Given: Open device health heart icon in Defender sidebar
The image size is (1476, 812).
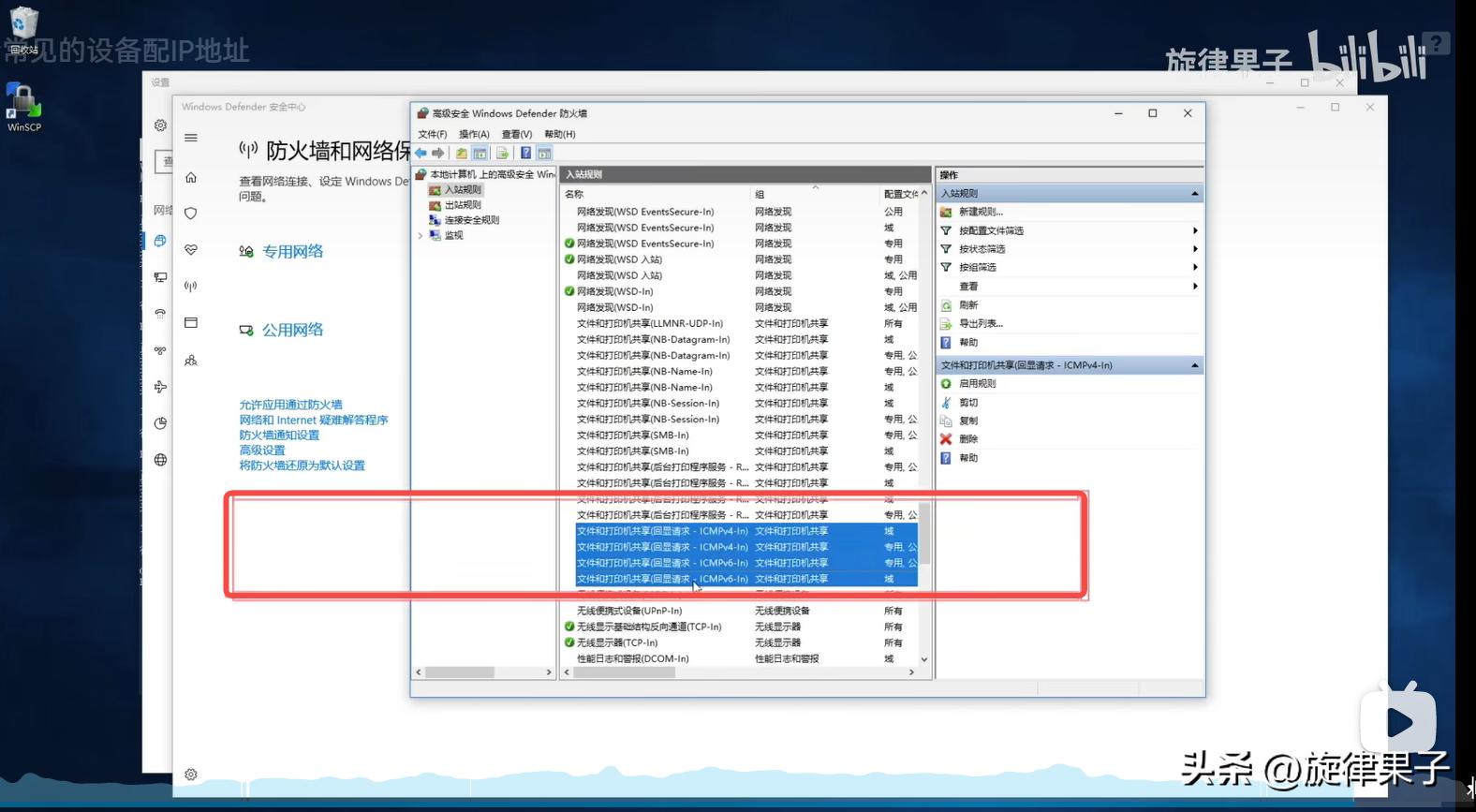Looking at the screenshot, I should click(191, 249).
